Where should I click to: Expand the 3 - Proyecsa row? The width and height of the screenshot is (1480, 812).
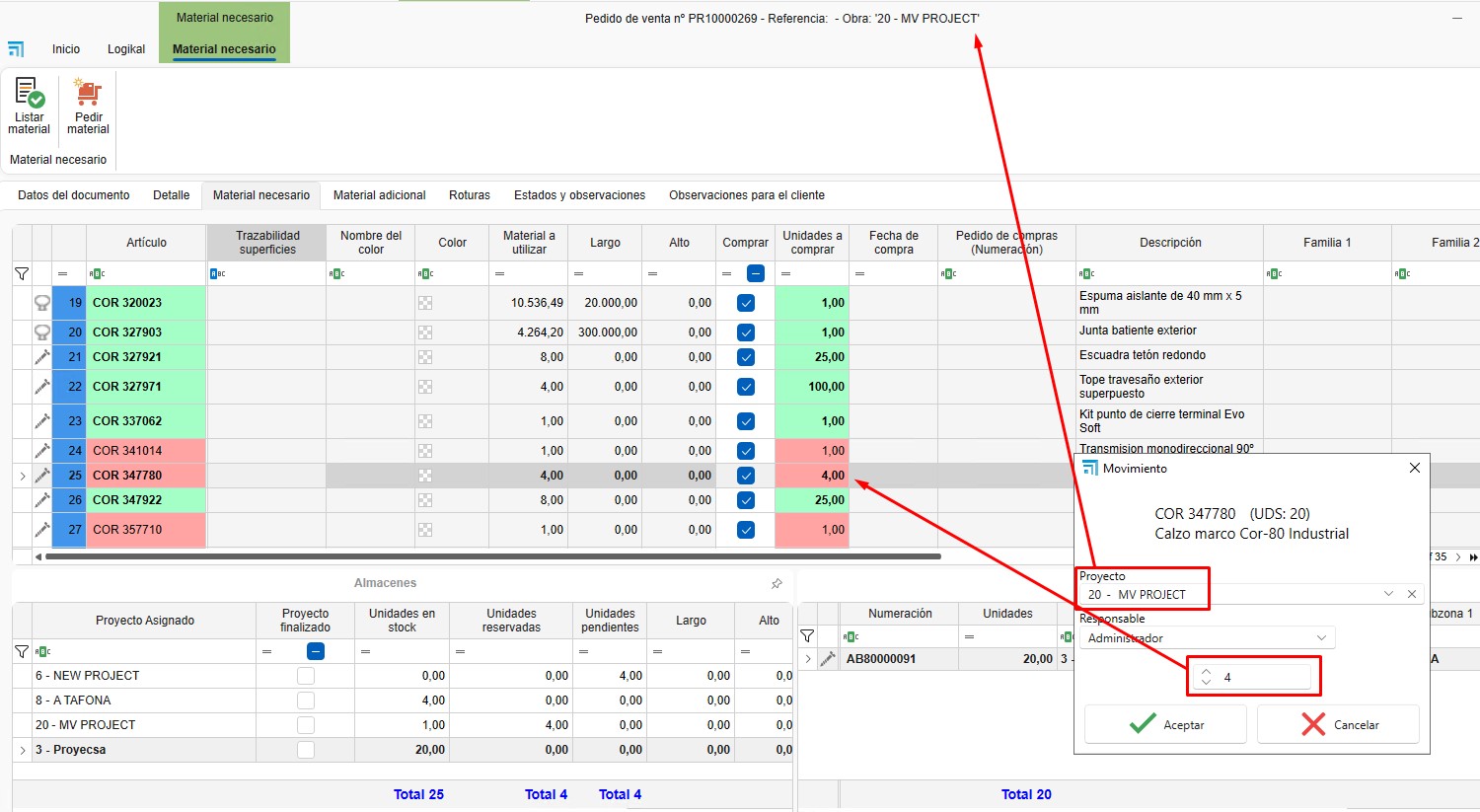click(23, 750)
